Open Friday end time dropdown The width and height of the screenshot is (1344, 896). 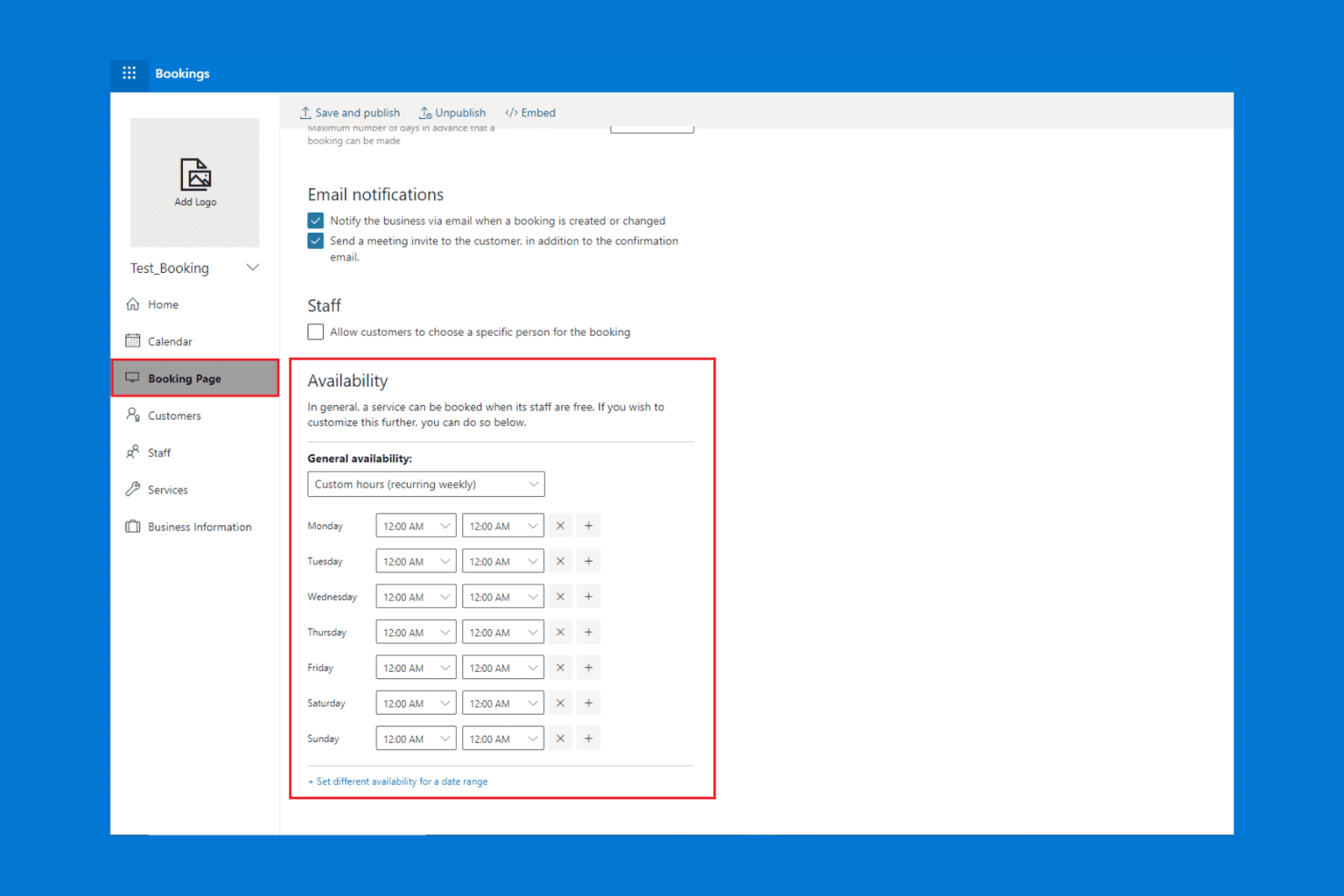(503, 668)
